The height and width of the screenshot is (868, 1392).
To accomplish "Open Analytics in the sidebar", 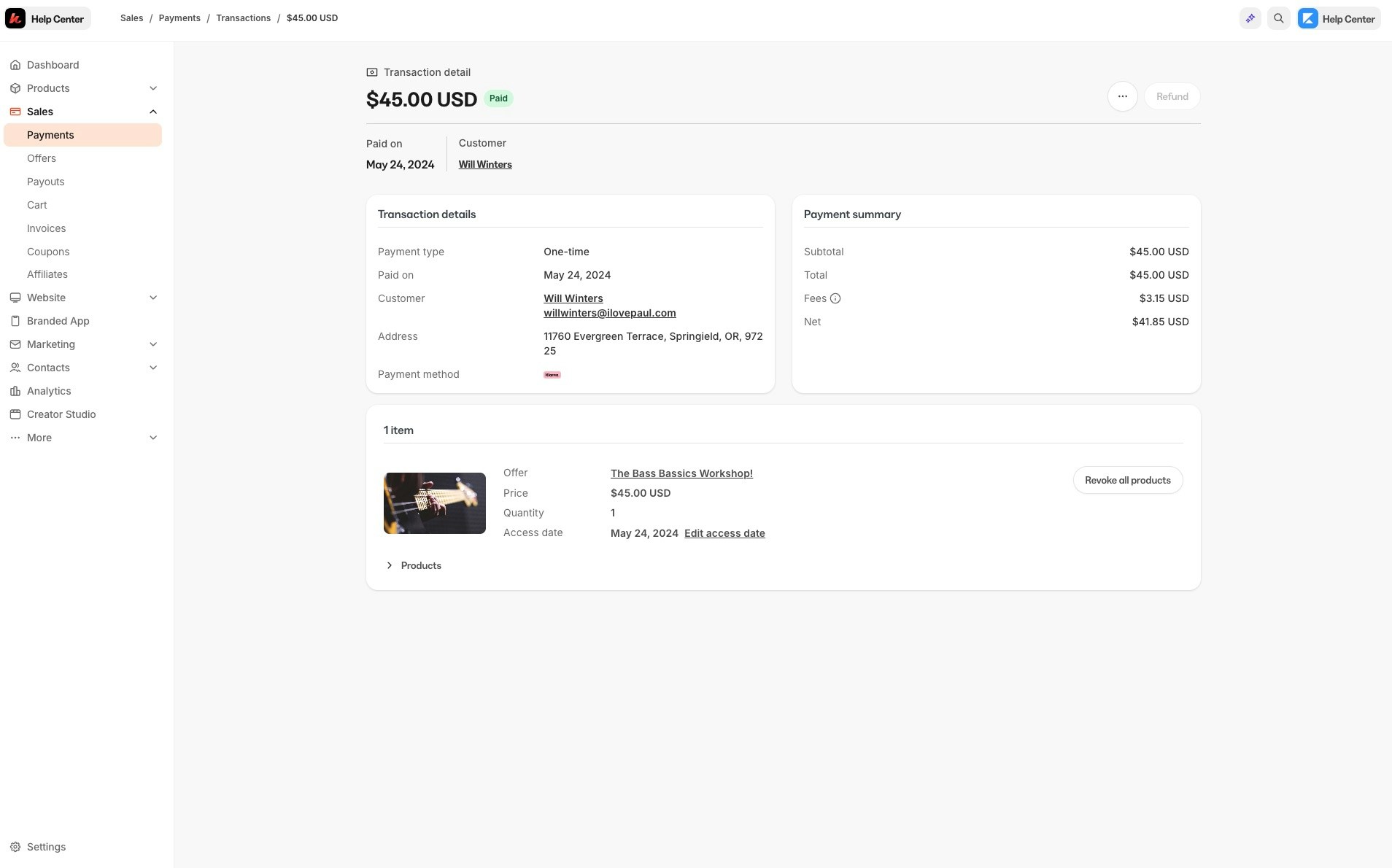I will click(x=49, y=391).
